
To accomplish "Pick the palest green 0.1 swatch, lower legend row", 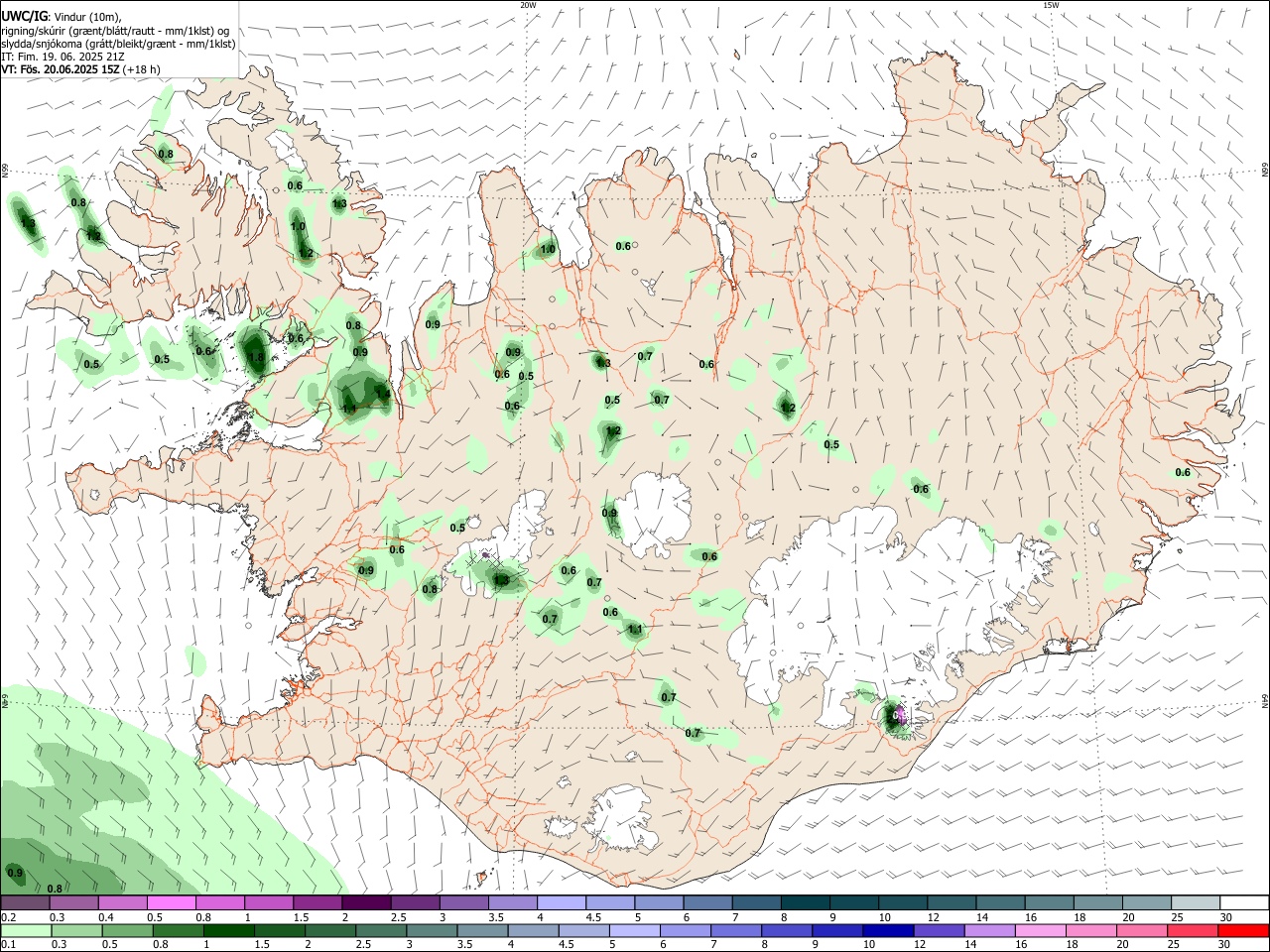I will click(25, 931).
